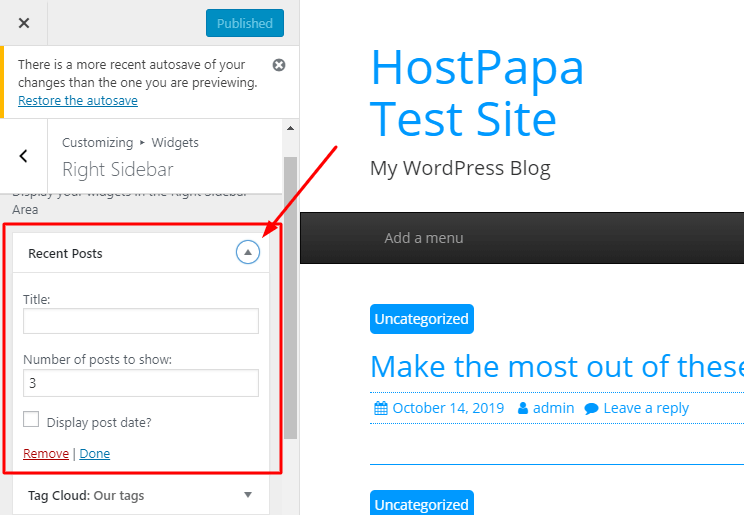Image resolution: width=744 pixels, height=515 pixels.
Task: Click the user icon beside admin
Action: click(x=523, y=408)
